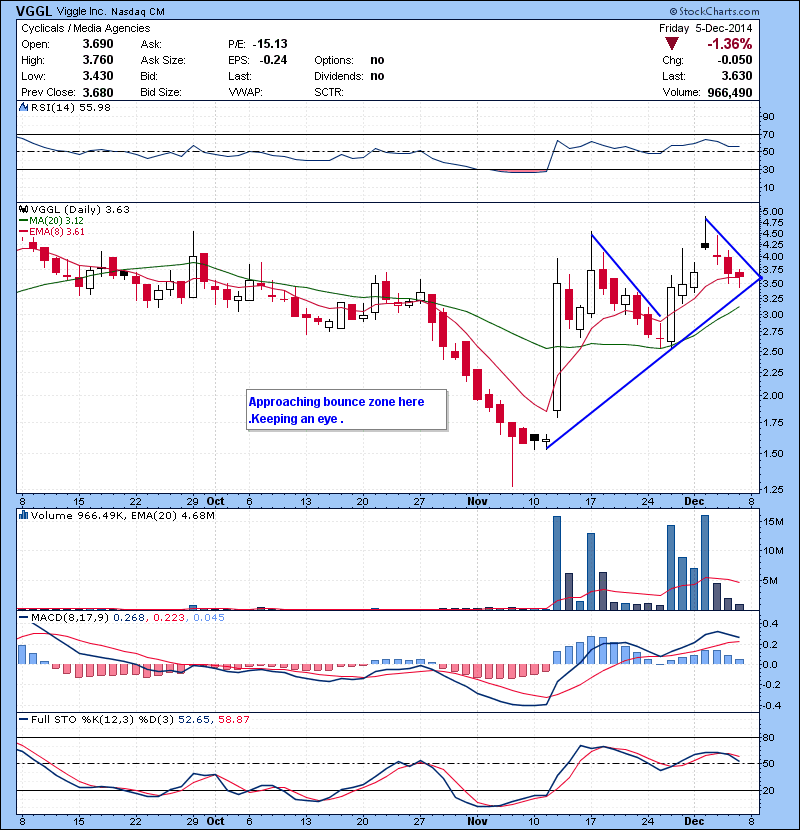The height and width of the screenshot is (830, 800).
Task: Click the red EMA(8) legend marker
Action: tap(23, 231)
